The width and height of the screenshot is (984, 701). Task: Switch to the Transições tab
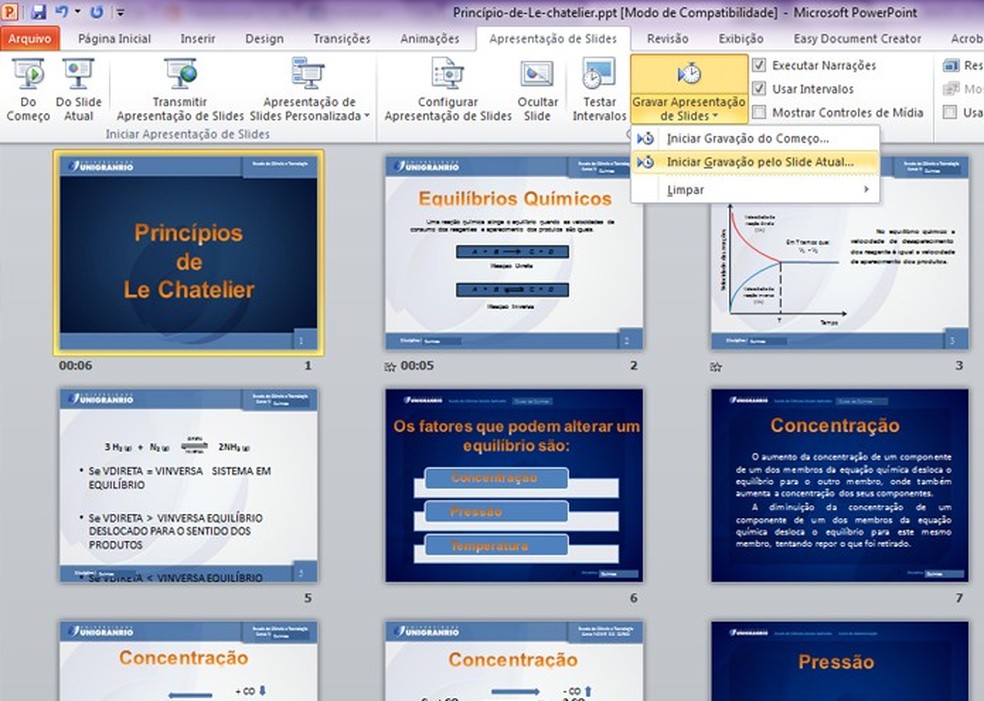coord(341,39)
